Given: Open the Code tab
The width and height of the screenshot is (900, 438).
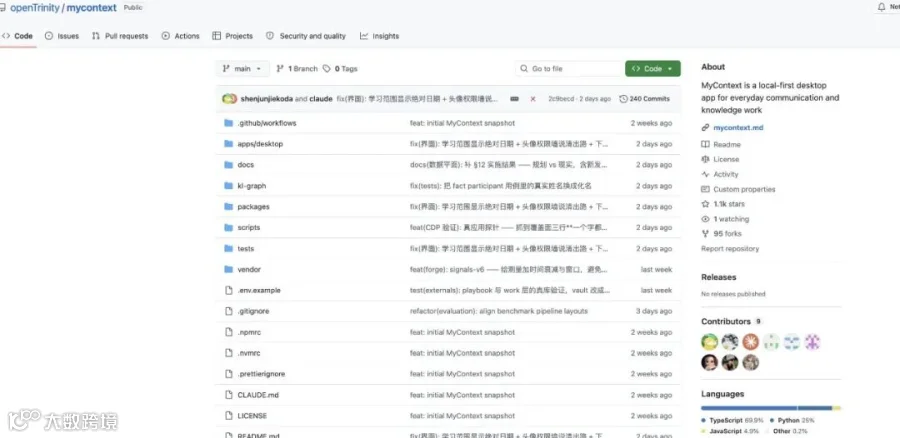Looking at the screenshot, I should [x=17, y=36].
